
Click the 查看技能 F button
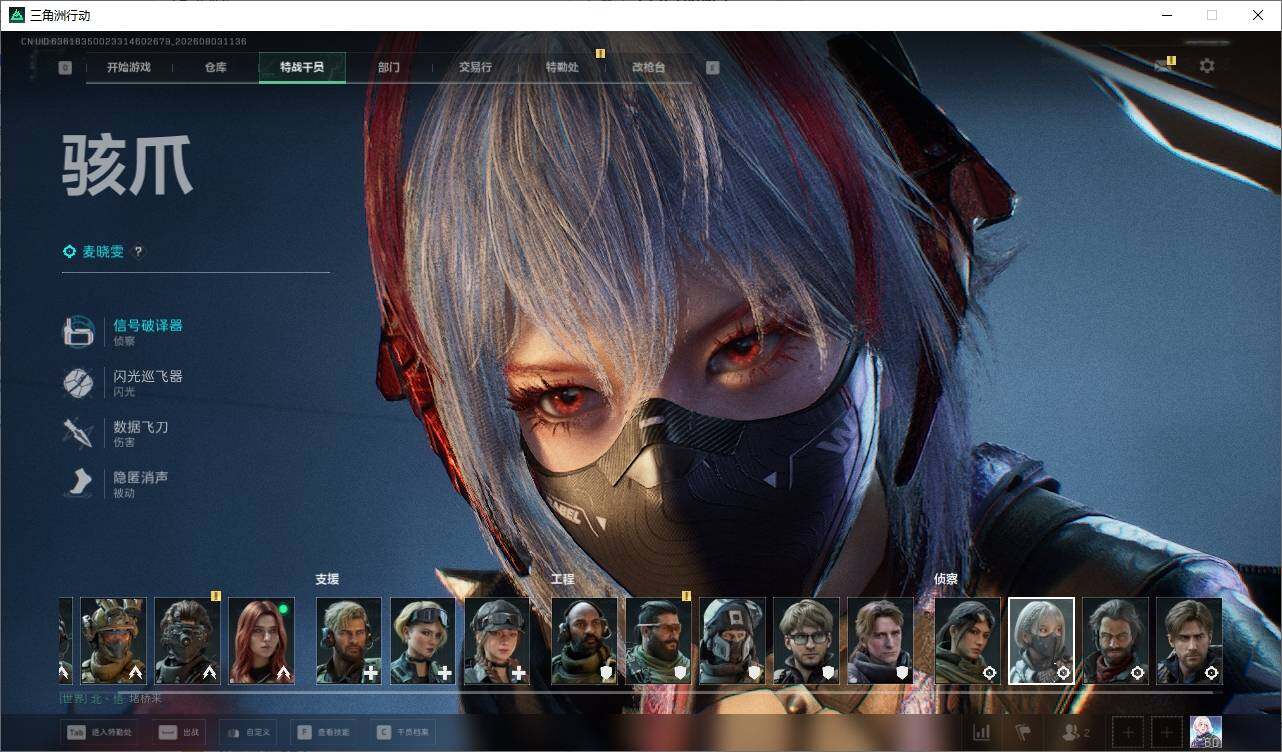point(325,732)
